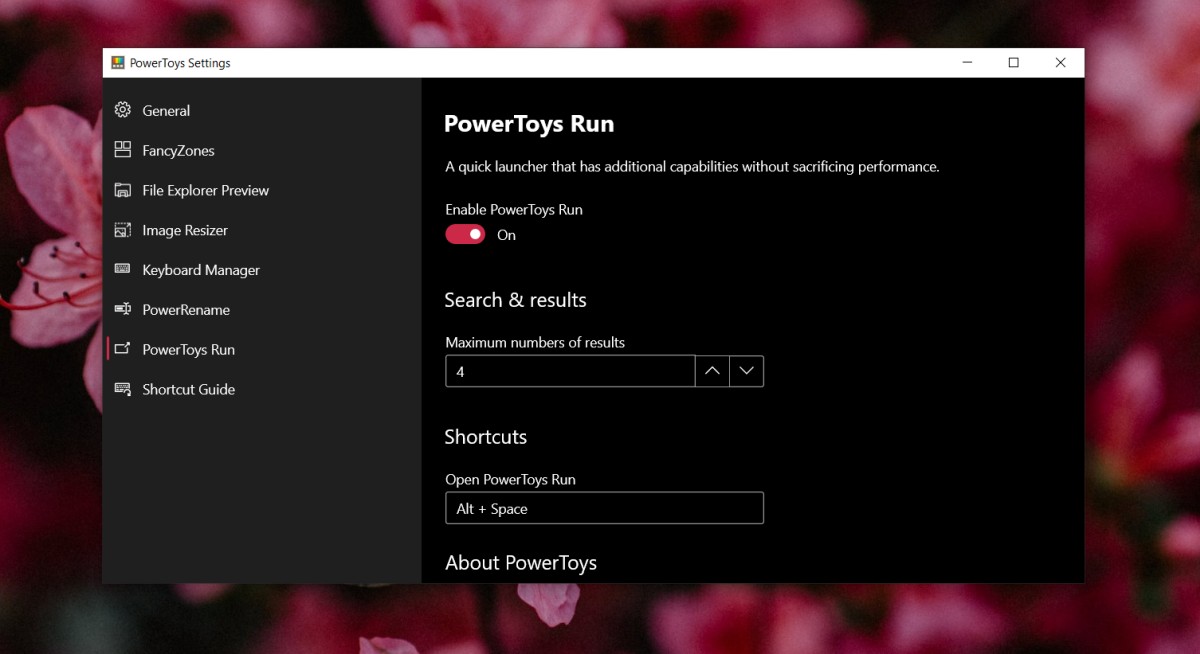
Task: Click the PowerRename icon
Action: click(x=123, y=309)
